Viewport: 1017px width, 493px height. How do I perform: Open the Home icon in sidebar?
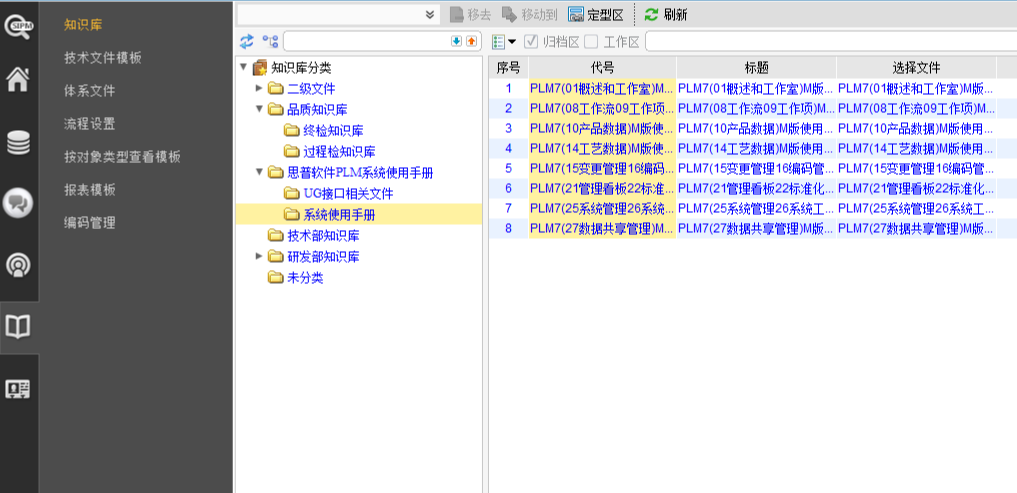(x=18, y=81)
